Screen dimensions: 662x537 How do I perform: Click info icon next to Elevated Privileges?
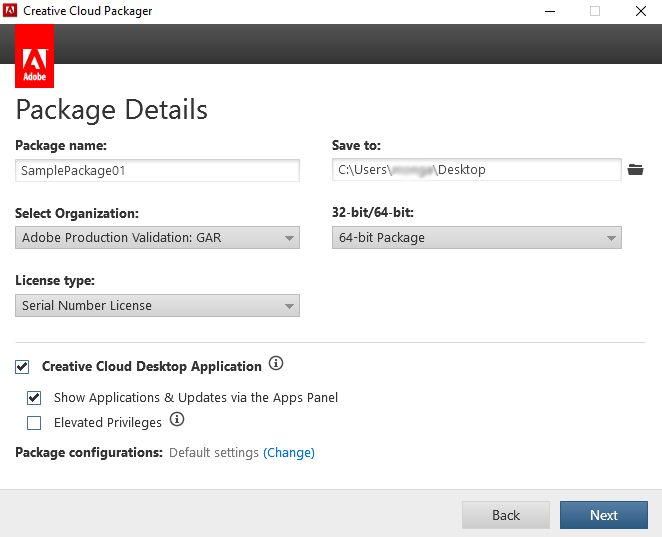(177, 419)
